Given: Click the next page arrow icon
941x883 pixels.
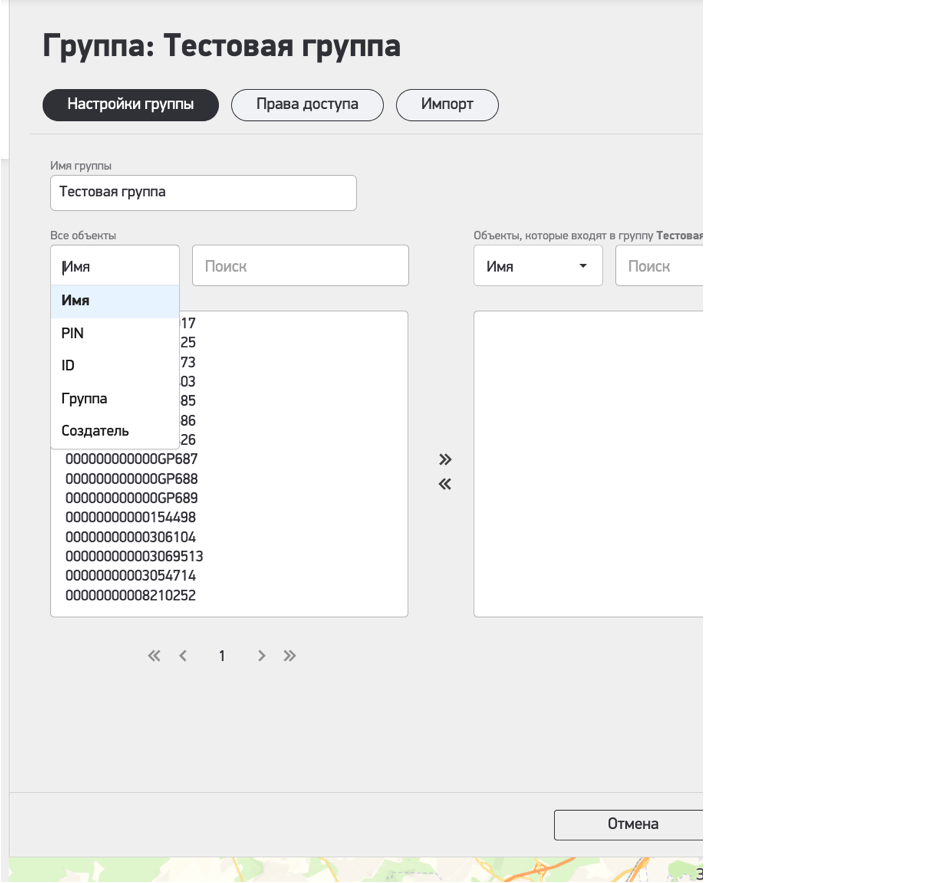Looking at the screenshot, I should tap(261, 656).
